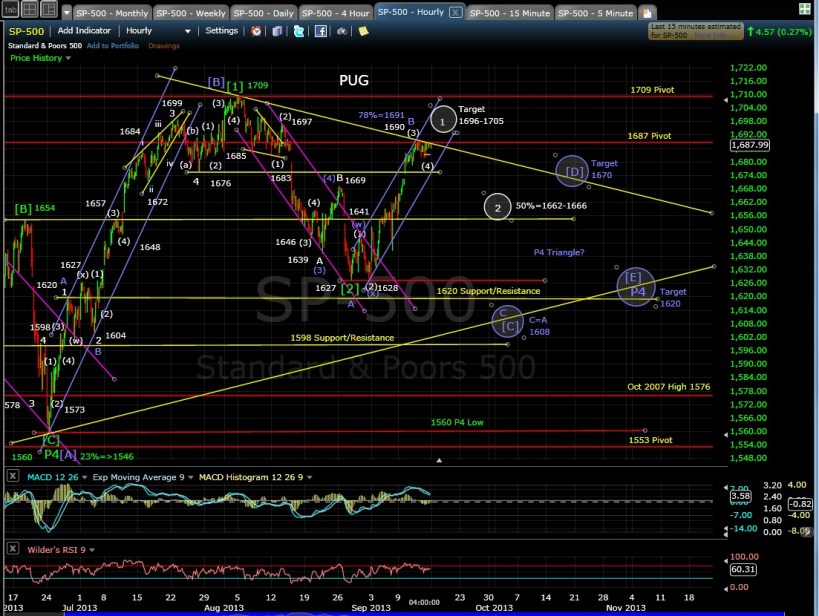This screenshot has width=819, height=616.
Task: Click the Oct 2007 High 1576 label
Action: point(669,387)
